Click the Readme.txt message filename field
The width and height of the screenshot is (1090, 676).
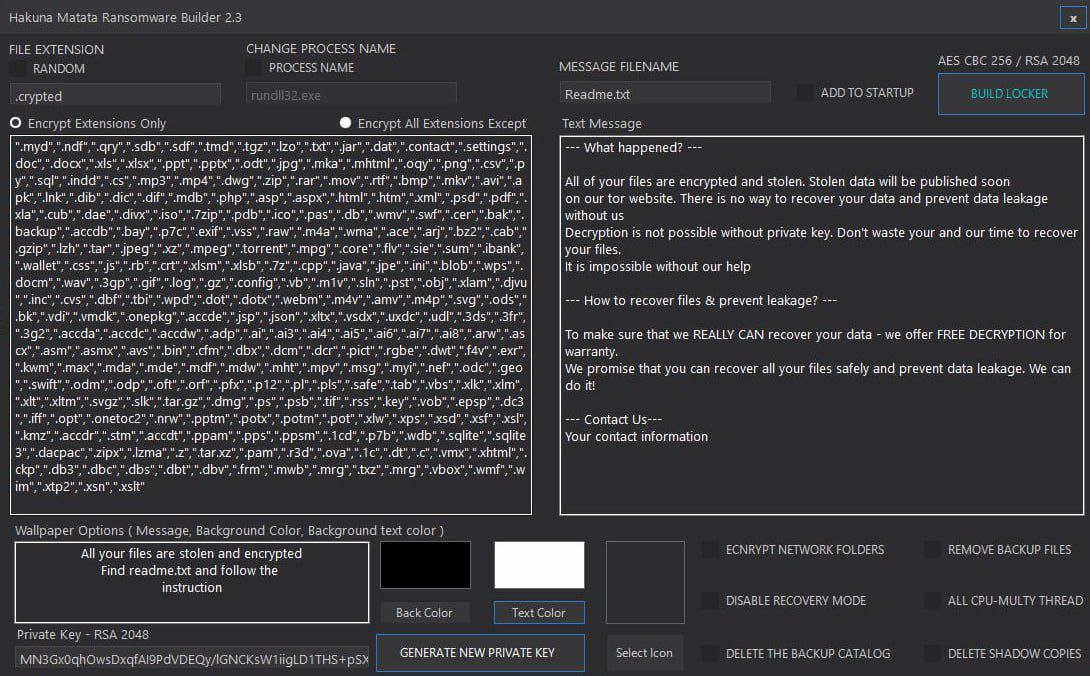665,93
